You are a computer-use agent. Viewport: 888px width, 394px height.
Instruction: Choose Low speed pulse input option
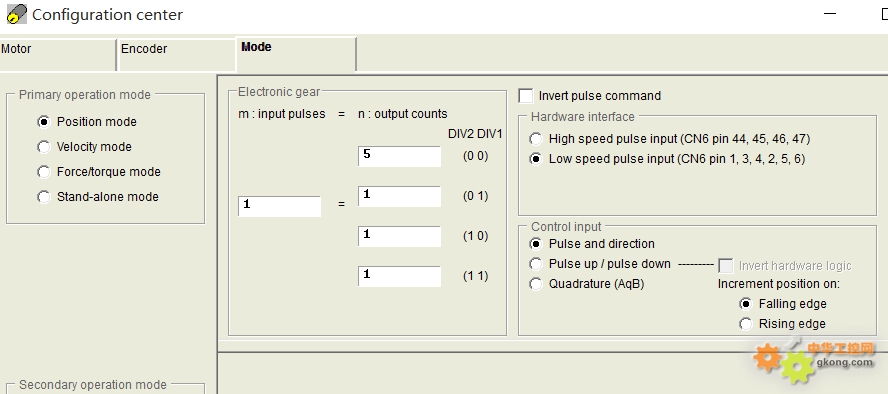click(x=536, y=159)
